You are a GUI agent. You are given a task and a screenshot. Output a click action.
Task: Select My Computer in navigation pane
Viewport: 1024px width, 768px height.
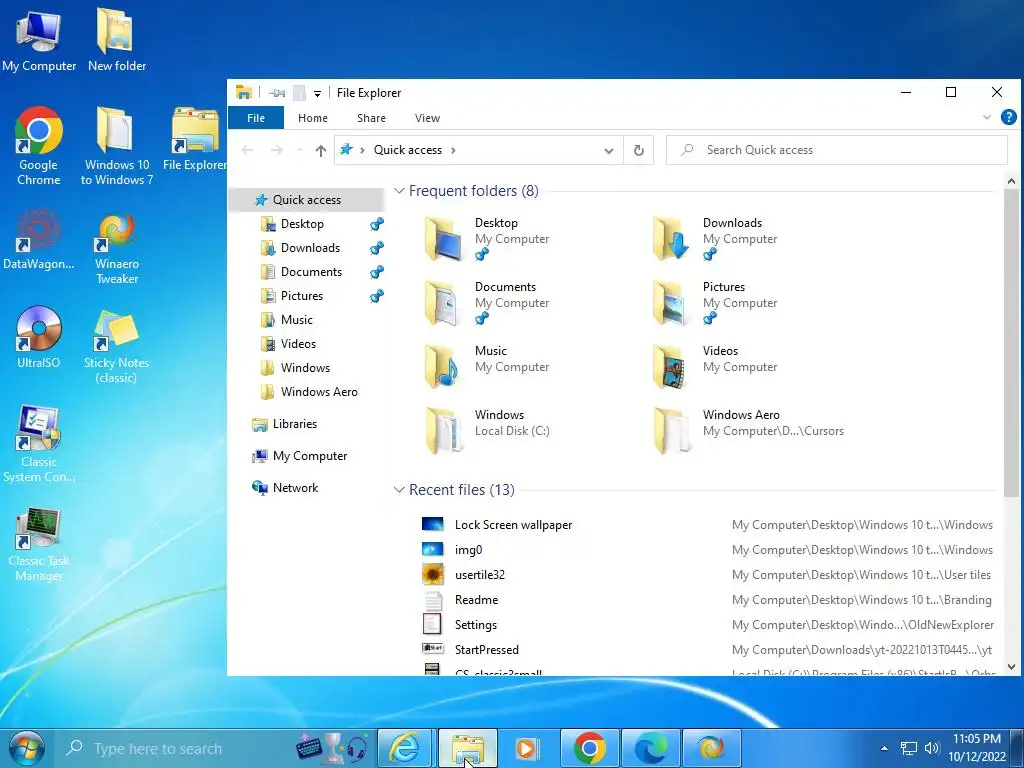pos(310,456)
